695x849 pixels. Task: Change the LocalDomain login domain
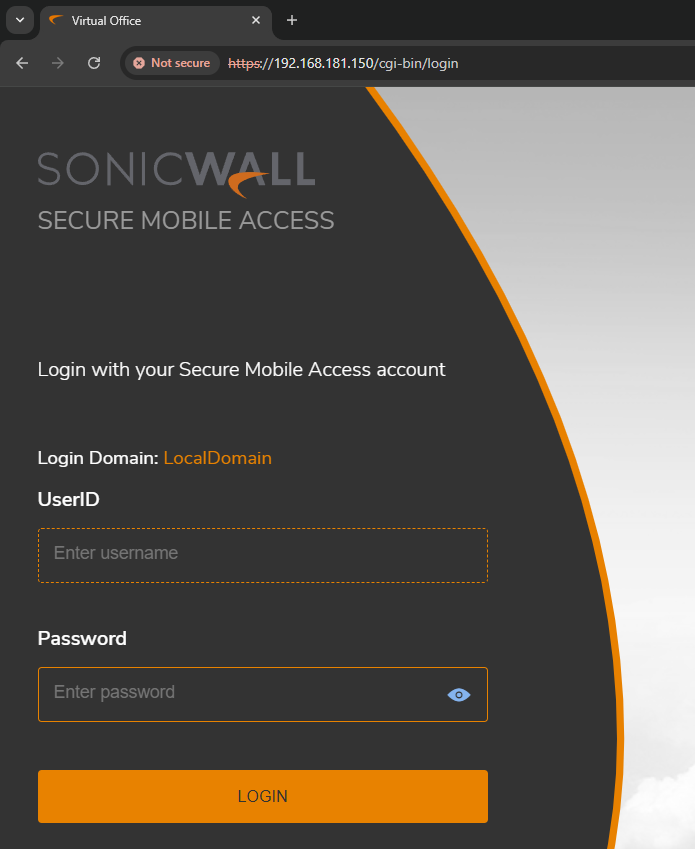(217, 458)
